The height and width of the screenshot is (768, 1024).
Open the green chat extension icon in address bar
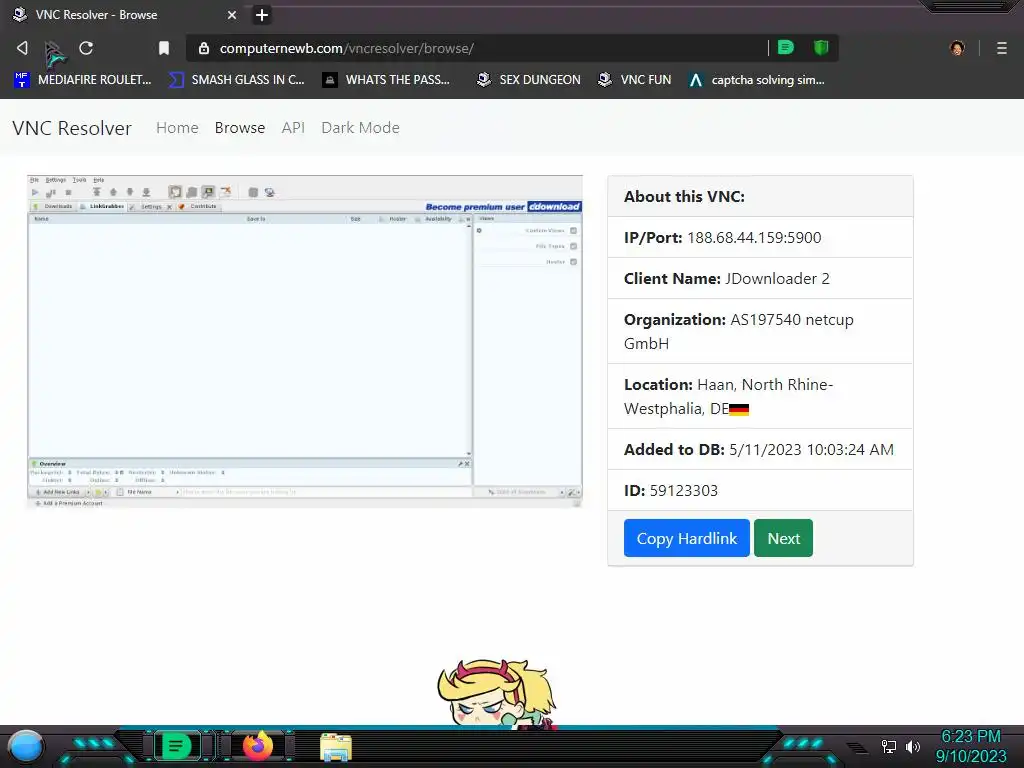786,48
